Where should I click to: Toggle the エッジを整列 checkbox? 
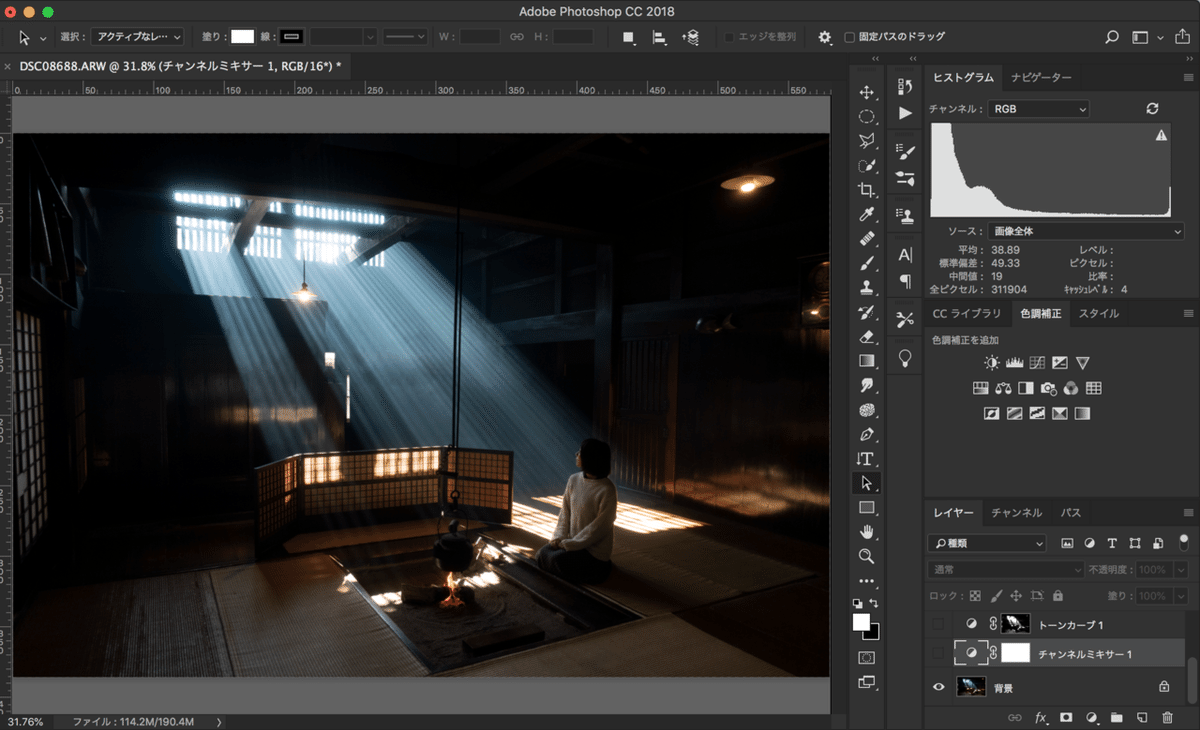729,37
